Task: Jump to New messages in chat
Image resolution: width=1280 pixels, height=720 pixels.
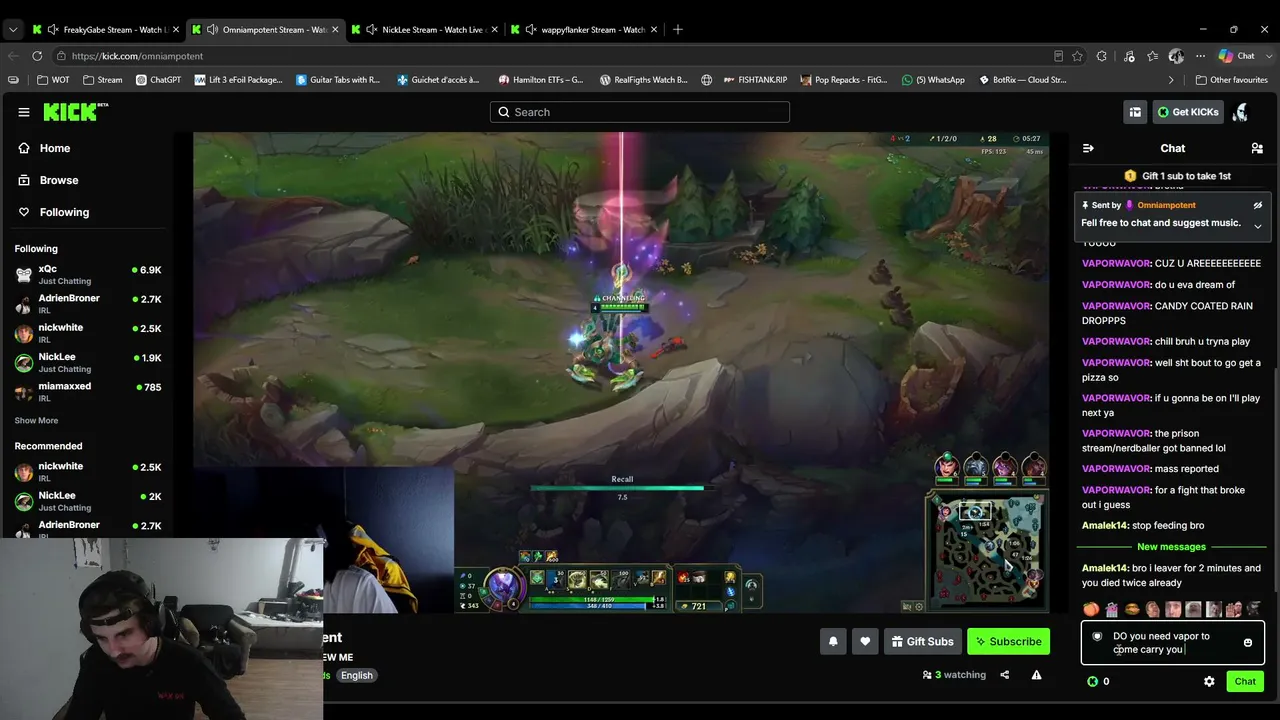Action: point(1171,547)
